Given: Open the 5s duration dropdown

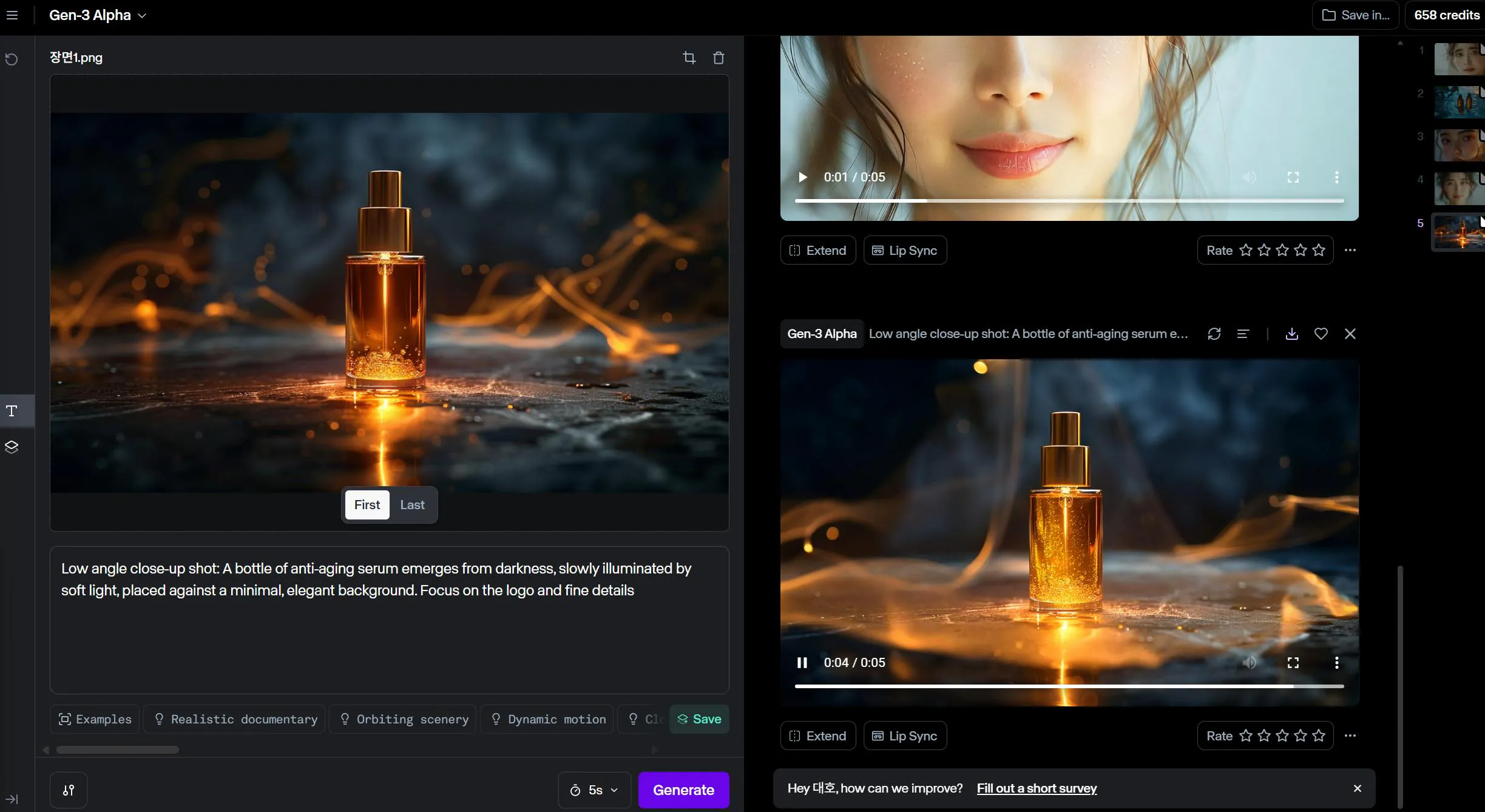Looking at the screenshot, I should pos(594,790).
